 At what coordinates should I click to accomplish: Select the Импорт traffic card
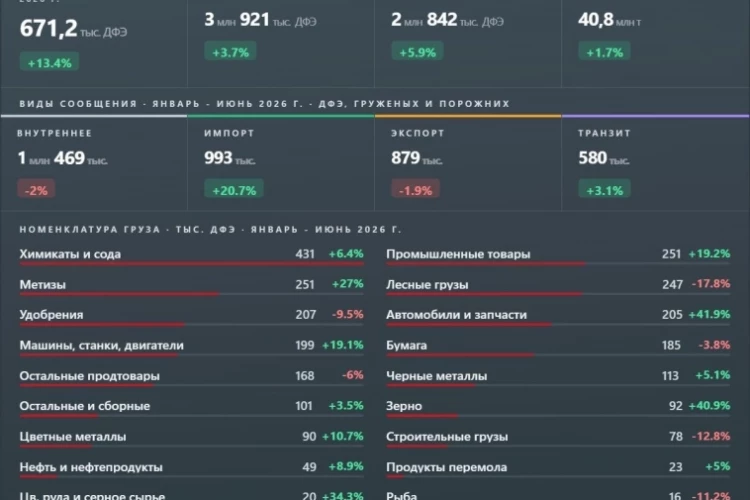[281, 163]
